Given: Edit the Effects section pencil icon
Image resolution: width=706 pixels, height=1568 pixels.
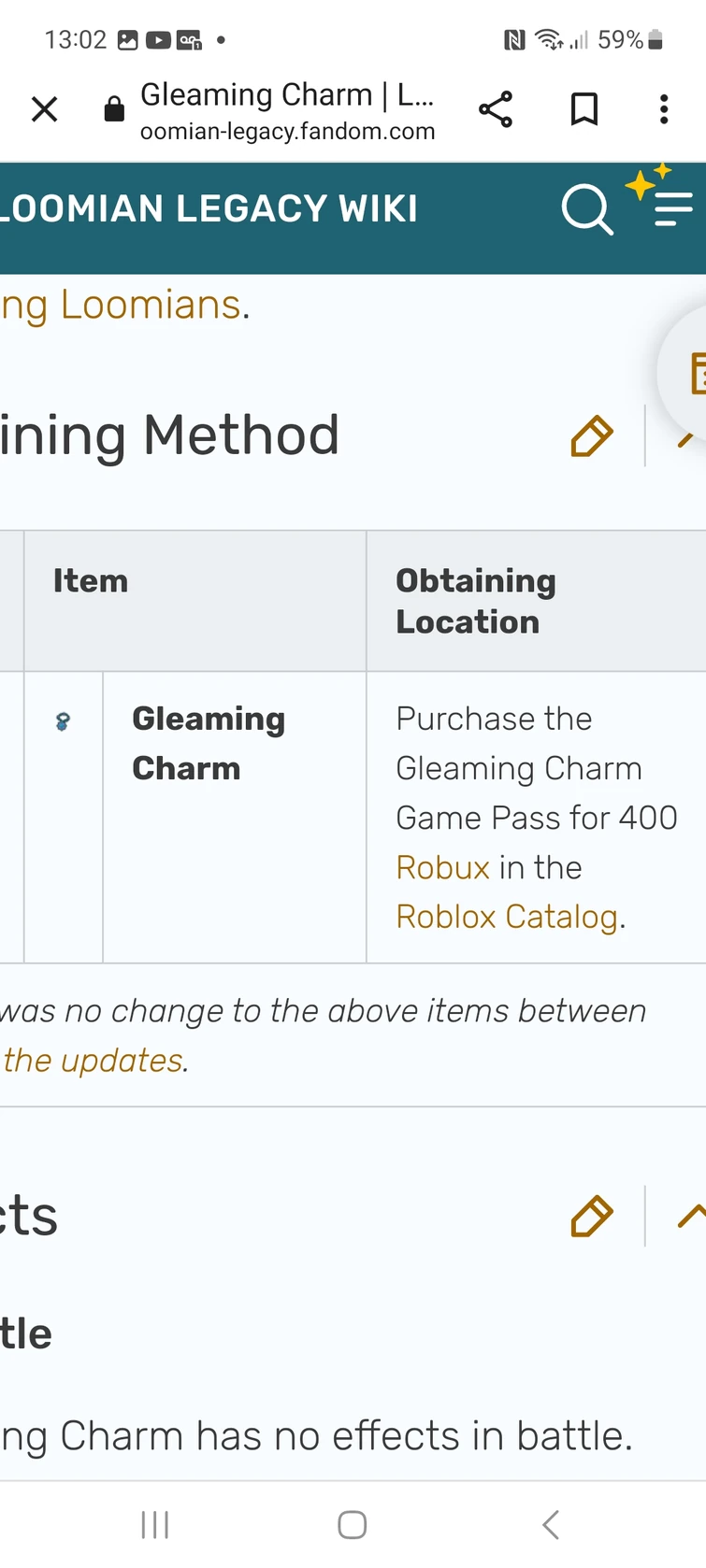Looking at the screenshot, I should pos(592,1216).
